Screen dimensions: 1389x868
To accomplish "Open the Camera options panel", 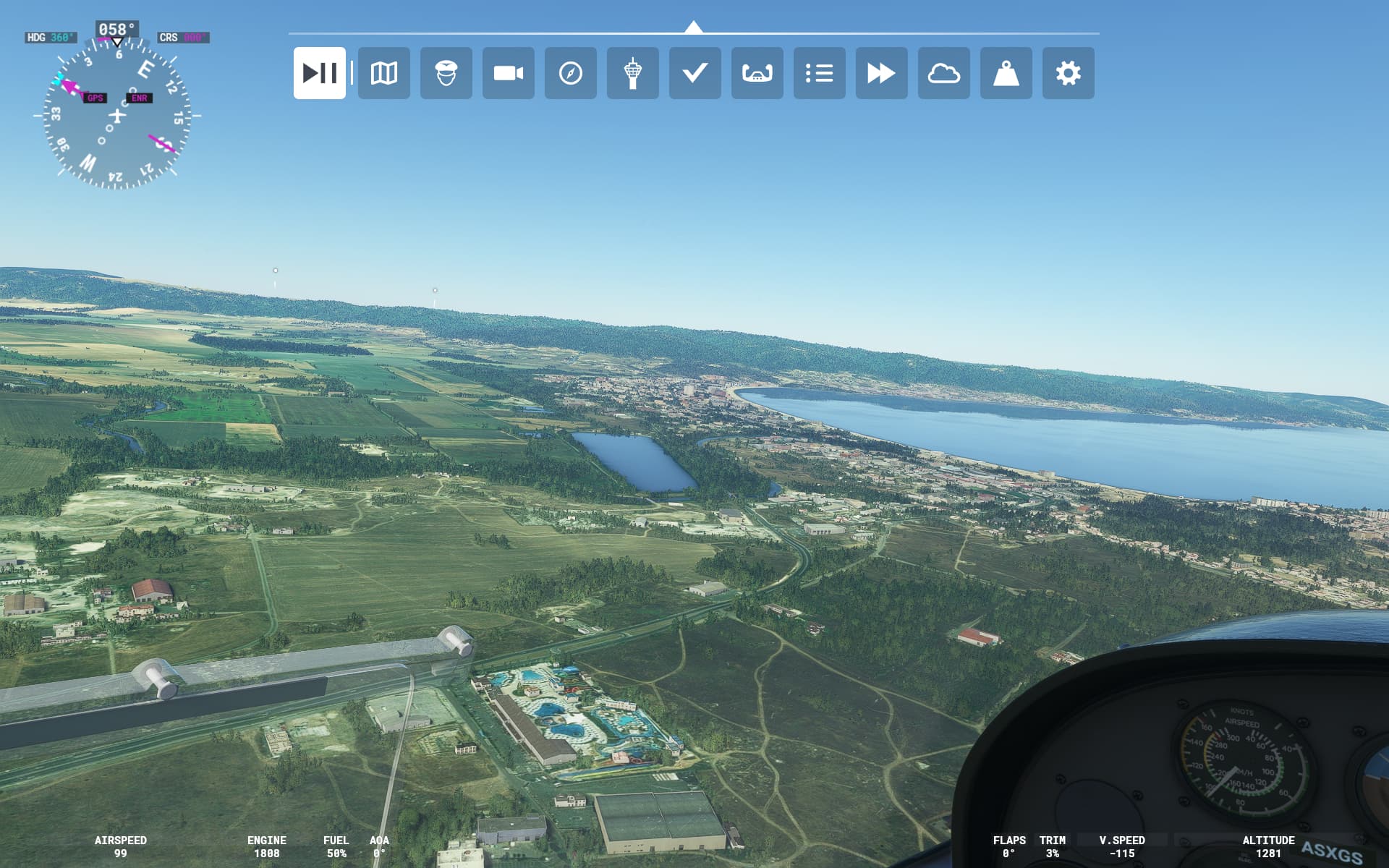I will [508, 73].
